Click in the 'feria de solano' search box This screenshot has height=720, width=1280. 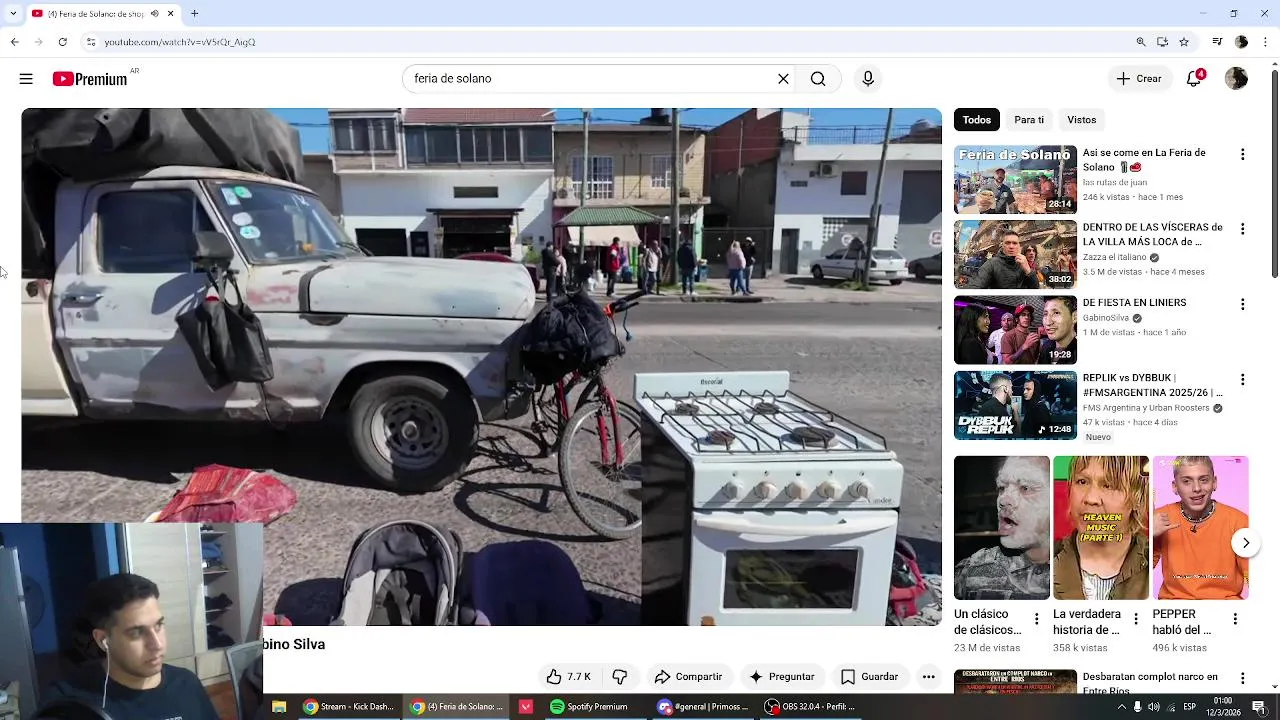pyautogui.click(x=590, y=79)
